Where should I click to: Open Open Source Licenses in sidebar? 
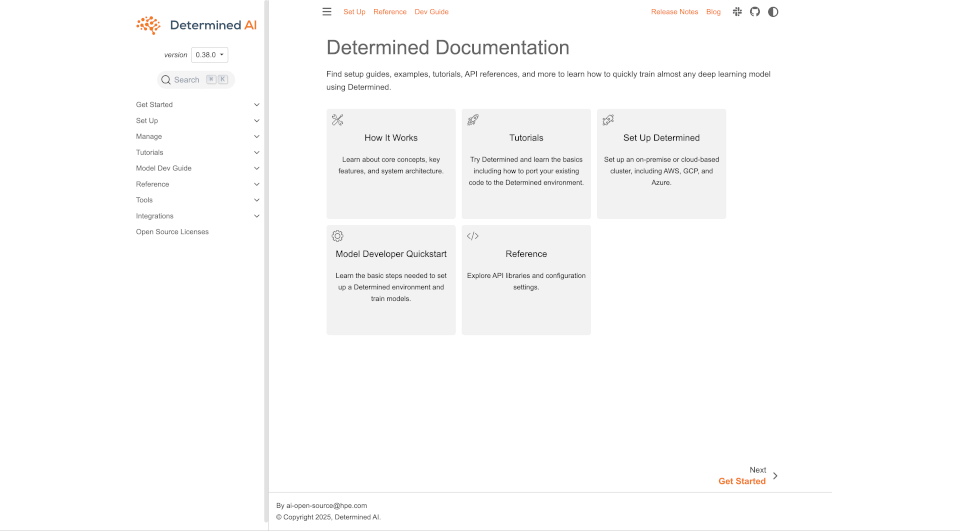[x=172, y=232]
